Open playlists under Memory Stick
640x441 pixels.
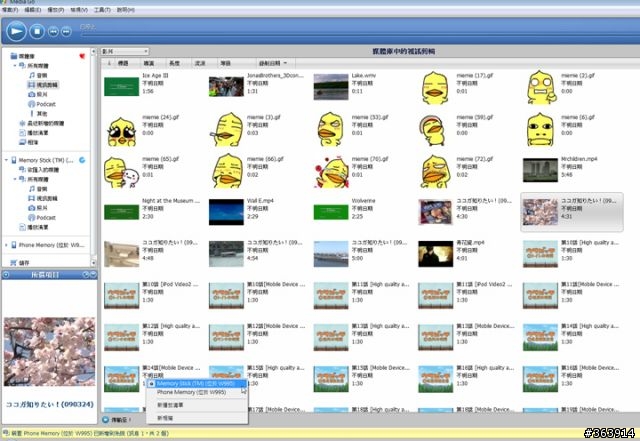click(33, 227)
